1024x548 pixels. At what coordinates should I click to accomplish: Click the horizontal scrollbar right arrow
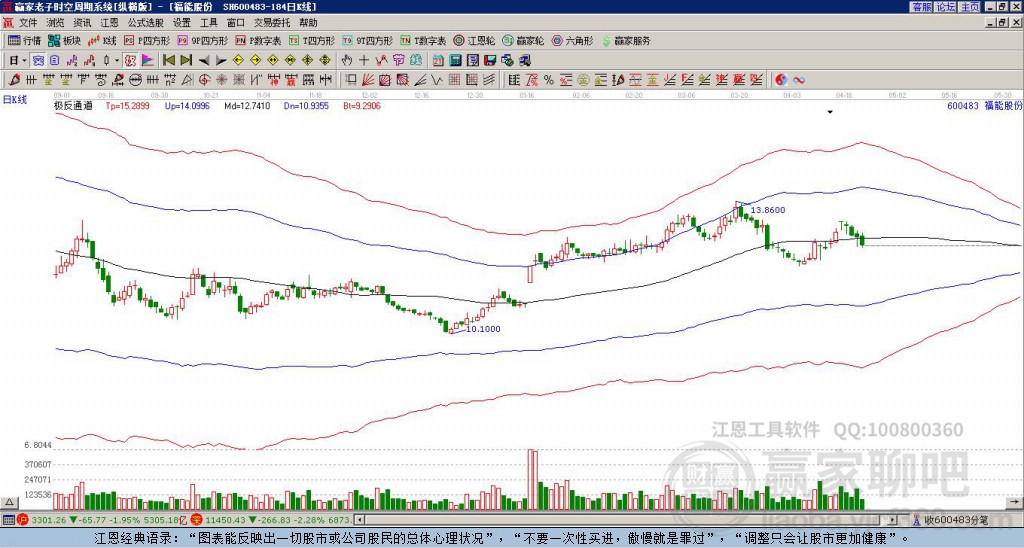coord(893,520)
